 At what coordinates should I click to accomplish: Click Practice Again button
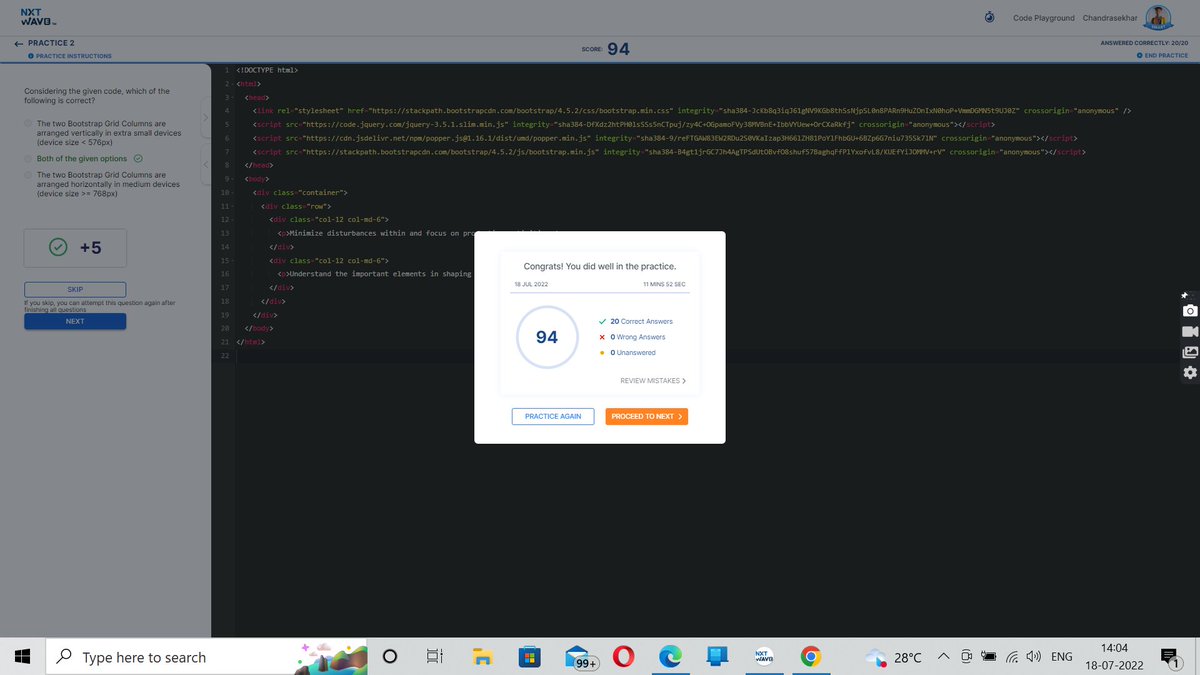(x=553, y=416)
